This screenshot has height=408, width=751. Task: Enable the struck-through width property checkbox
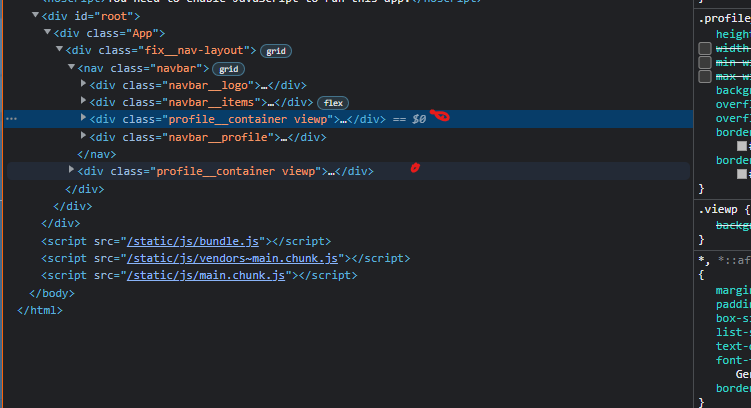click(x=705, y=48)
